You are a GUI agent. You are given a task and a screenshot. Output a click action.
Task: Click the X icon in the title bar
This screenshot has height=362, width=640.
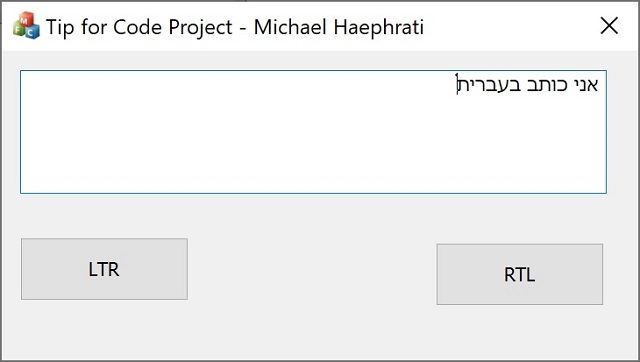[609, 26]
